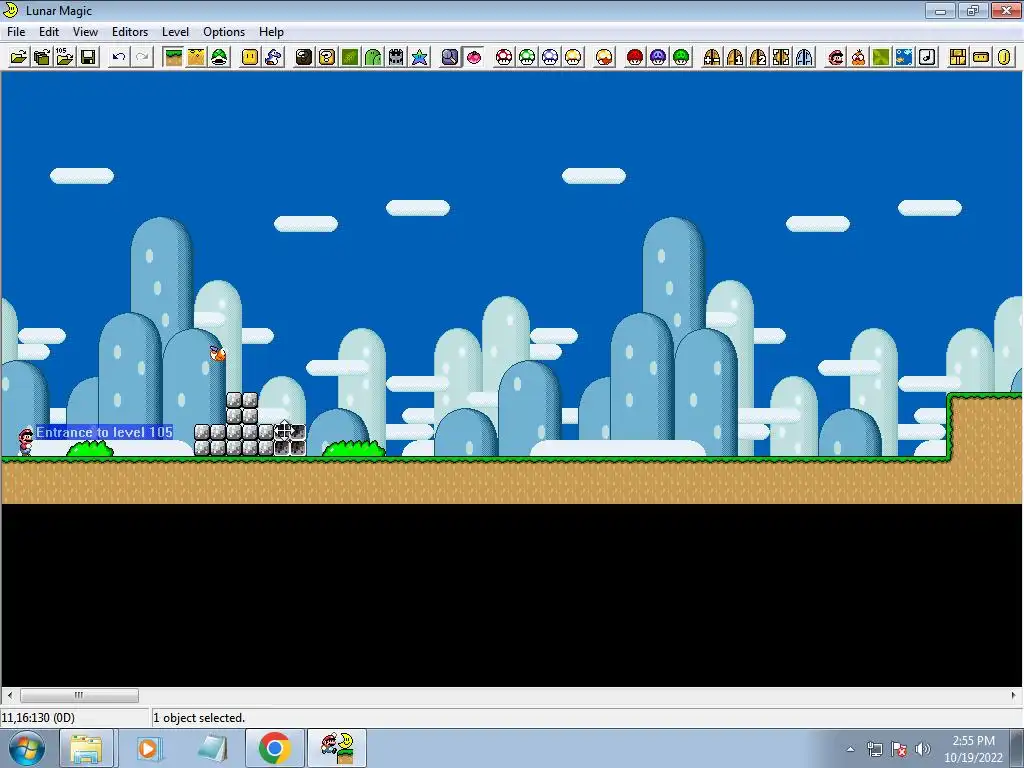The image size is (1024, 768).
Task: Click the red spotted mushroom icon
Action: point(504,57)
